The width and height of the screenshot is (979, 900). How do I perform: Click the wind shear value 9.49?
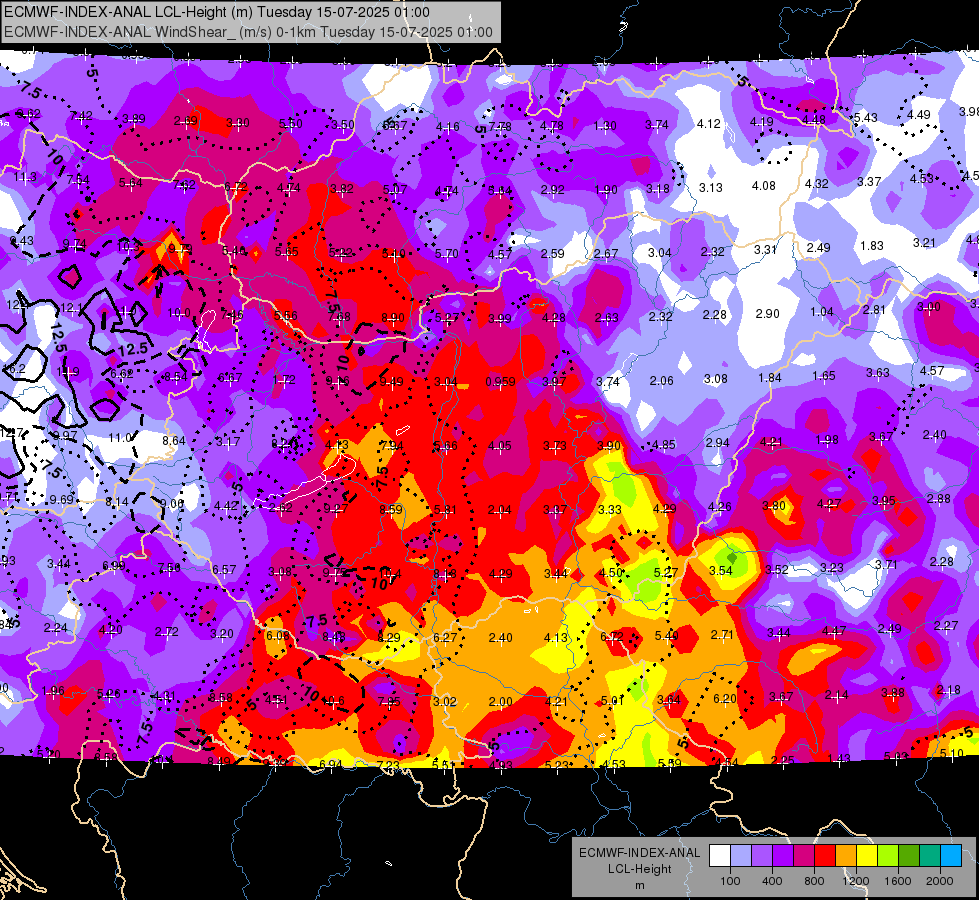pos(391,382)
